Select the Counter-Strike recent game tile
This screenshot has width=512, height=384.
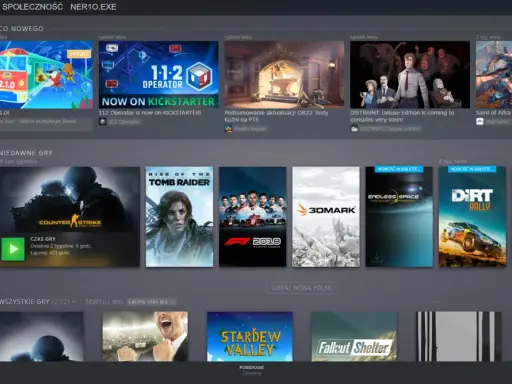point(70,217)
